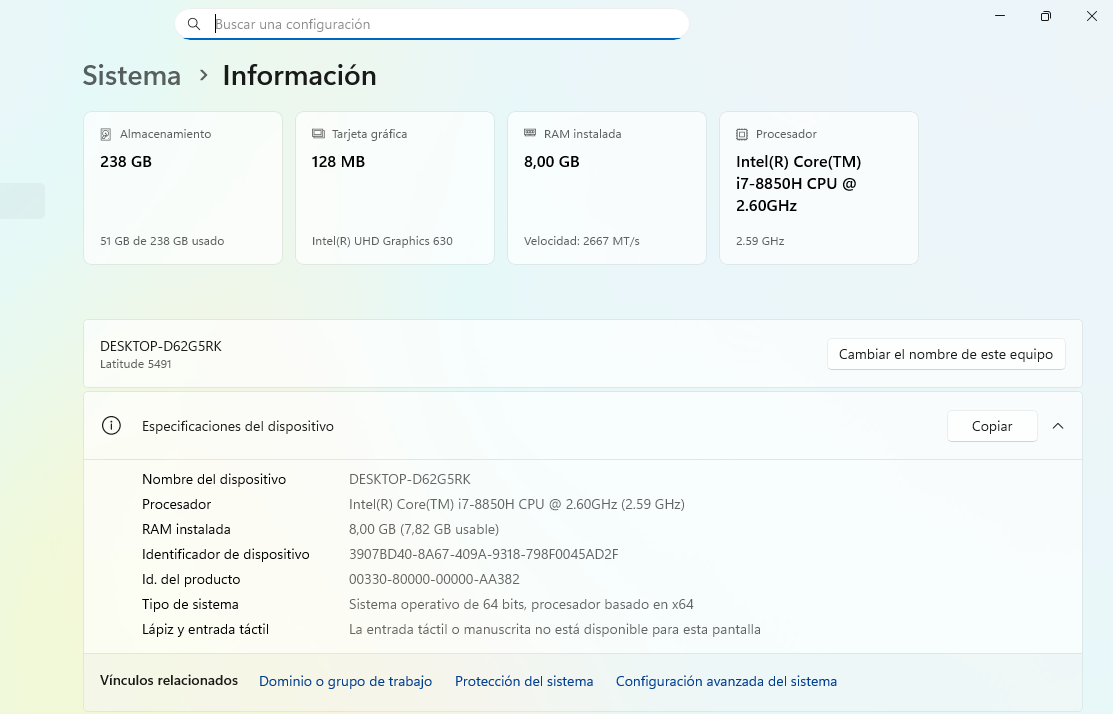Click Cambiar el nombre de este equipo

click(945, 354)
